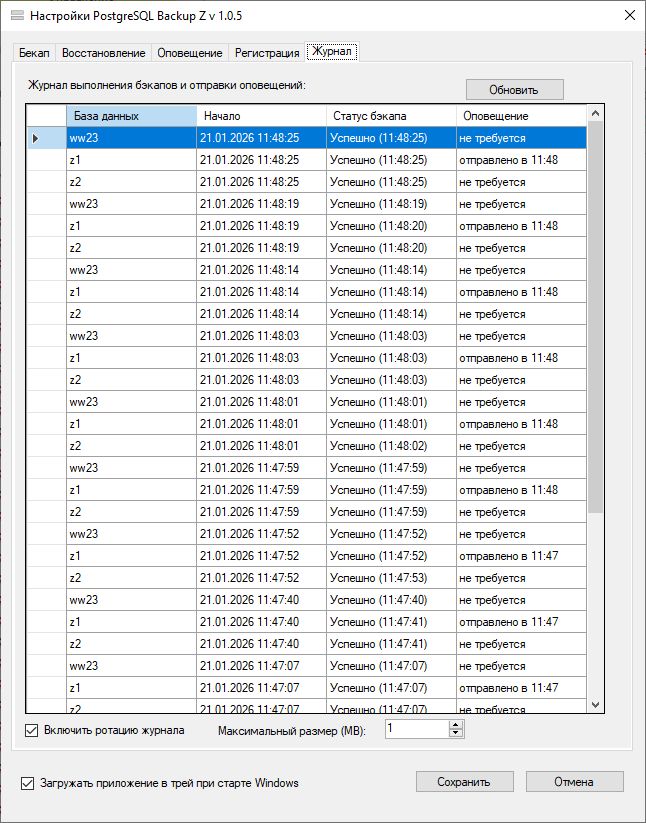This screenshot has height=823, width=646.
Task: Click 'Успешно (11:47:53)' status cell
Action: (x=391, y=578)
